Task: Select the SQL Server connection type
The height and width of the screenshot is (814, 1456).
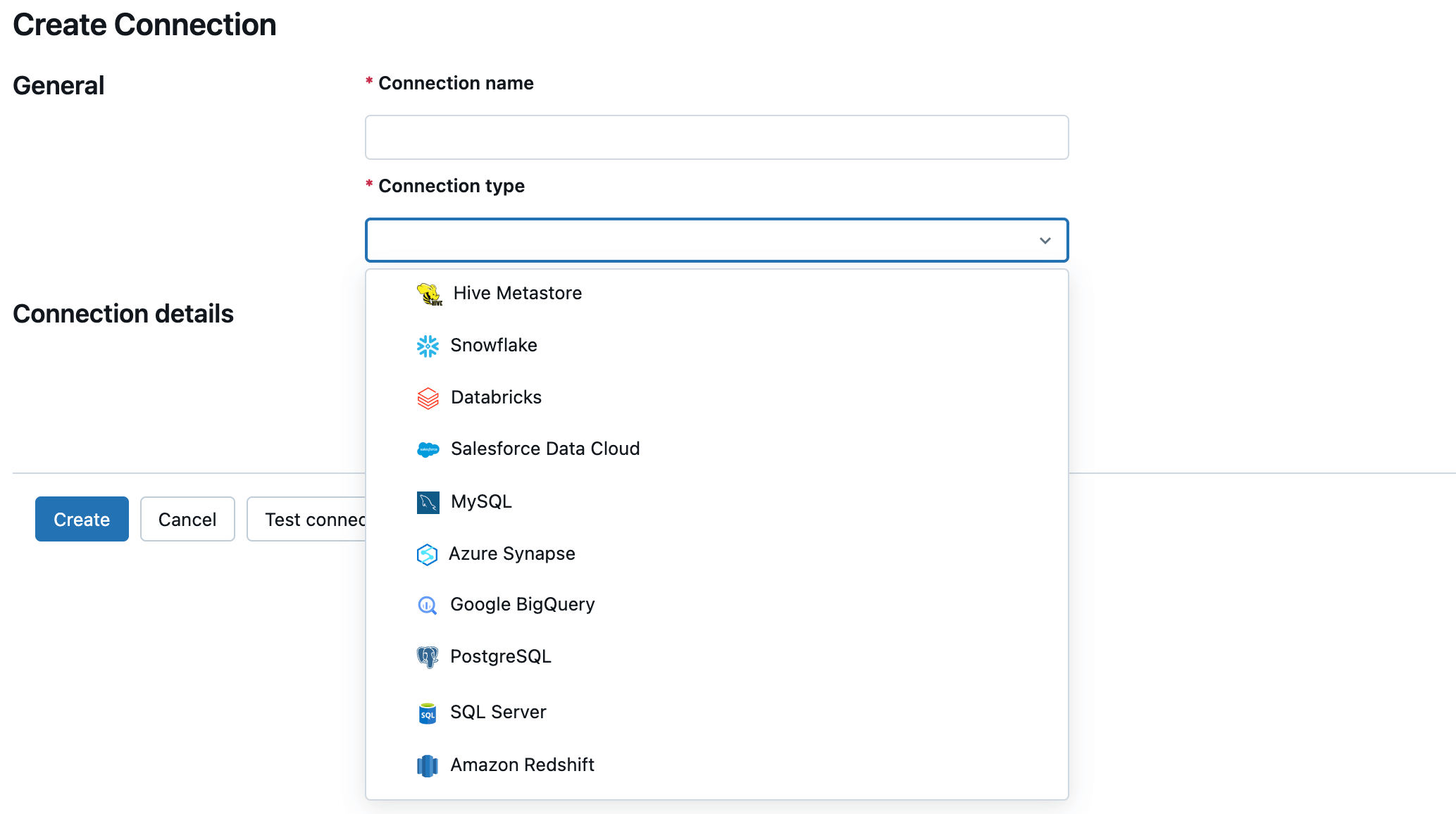Action: [498, 711]
